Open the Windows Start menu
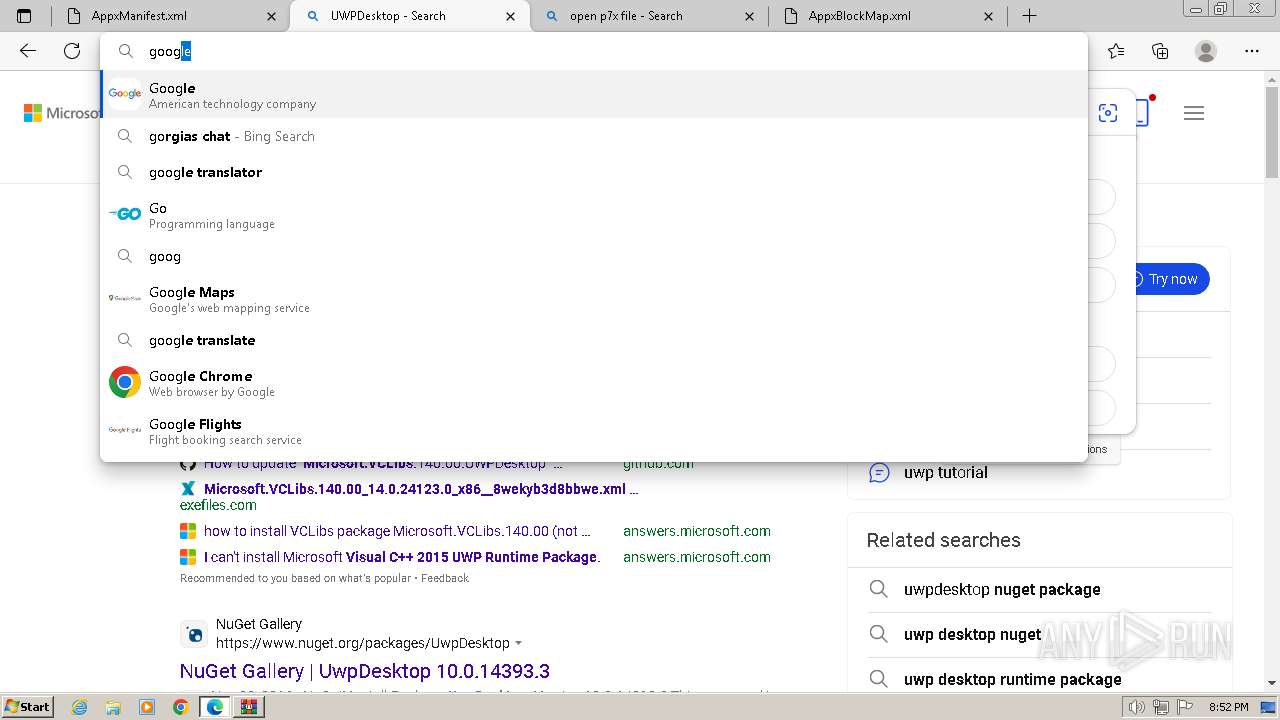 point(28,706)
